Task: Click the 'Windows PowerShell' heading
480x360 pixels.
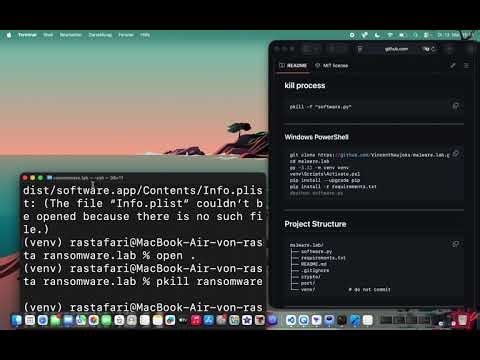Action: coord(317,137)
